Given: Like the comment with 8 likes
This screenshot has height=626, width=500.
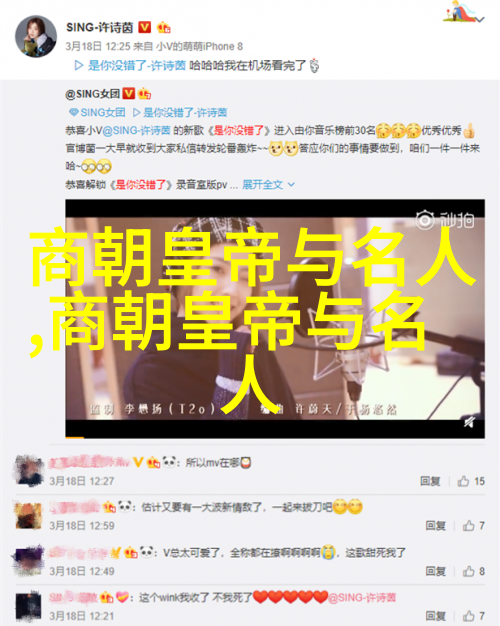Looking at the screenshot, I should (x=474, y=571).
